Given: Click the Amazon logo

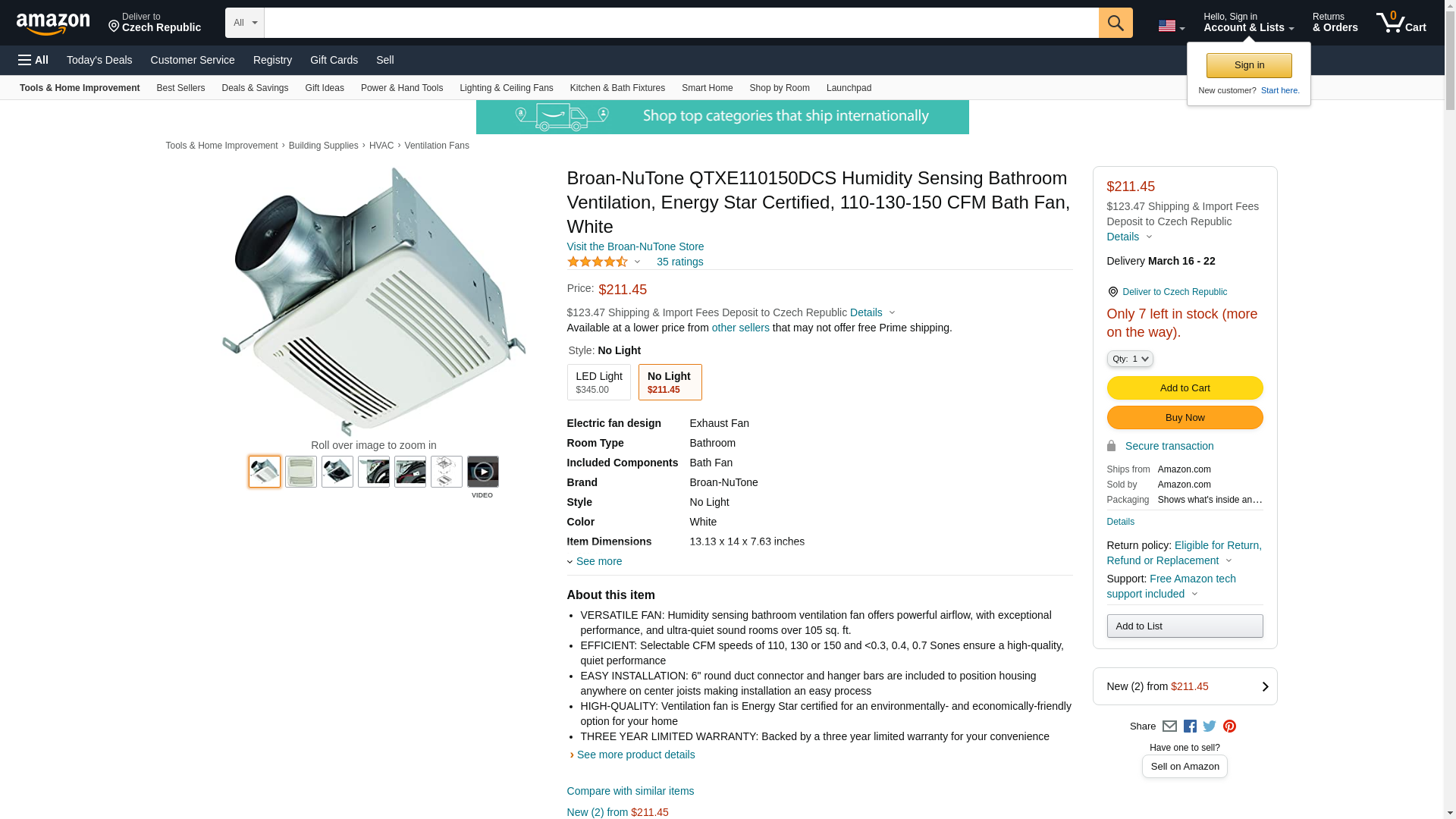Looking at the screenshot, I should point(53,24).
